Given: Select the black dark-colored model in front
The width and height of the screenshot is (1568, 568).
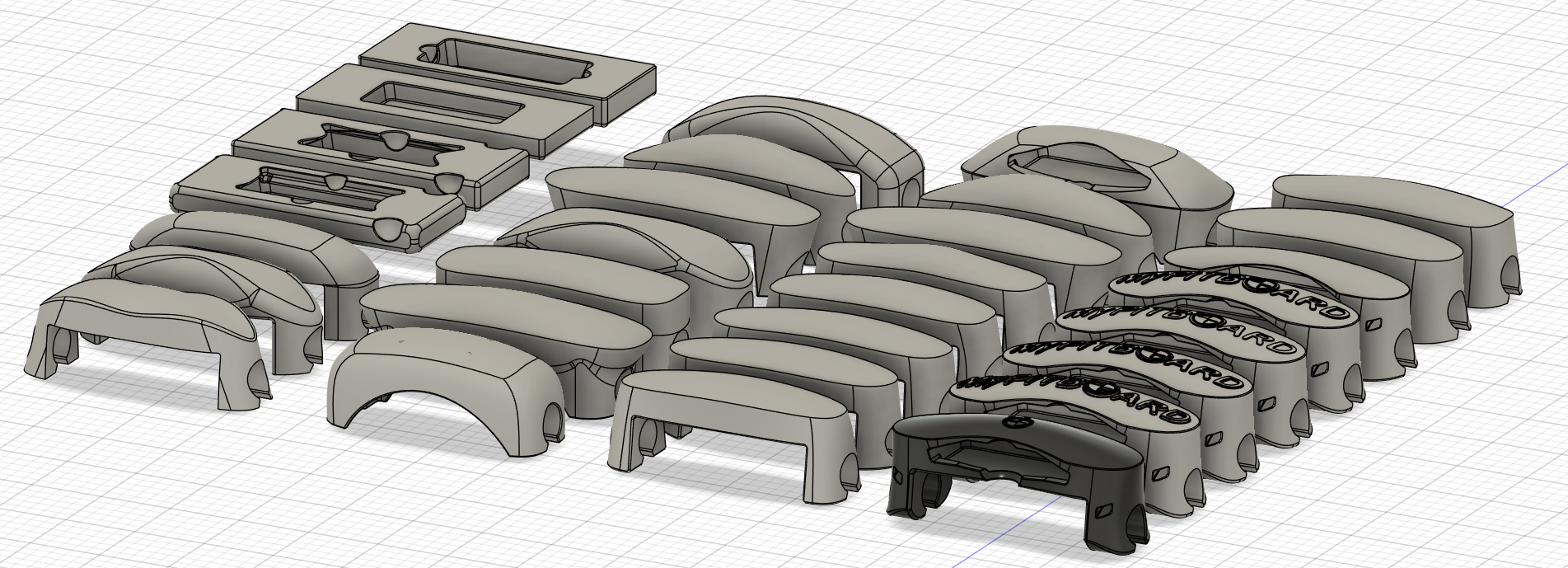Looking at the screenshot, I should tap(1018, 482).
